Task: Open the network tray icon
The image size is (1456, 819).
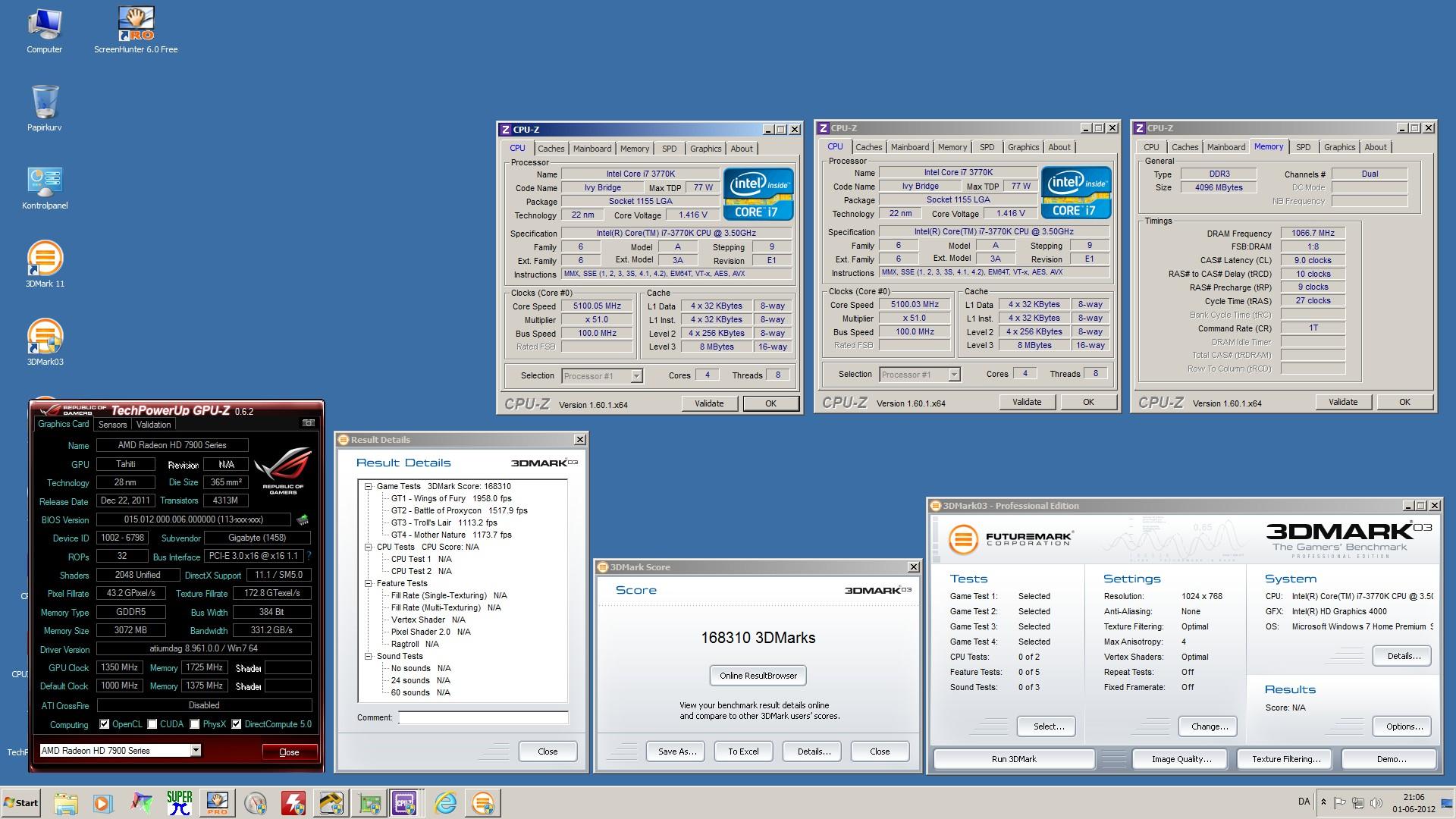Action: pyautogui.click(x=1358, y=802)
